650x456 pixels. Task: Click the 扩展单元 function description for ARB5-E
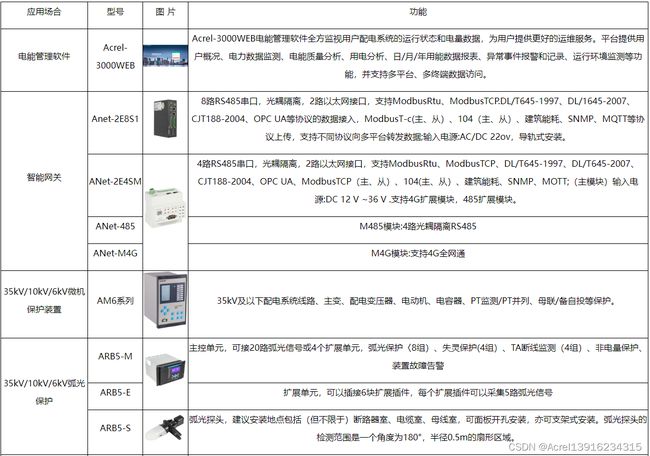(418, 392)
